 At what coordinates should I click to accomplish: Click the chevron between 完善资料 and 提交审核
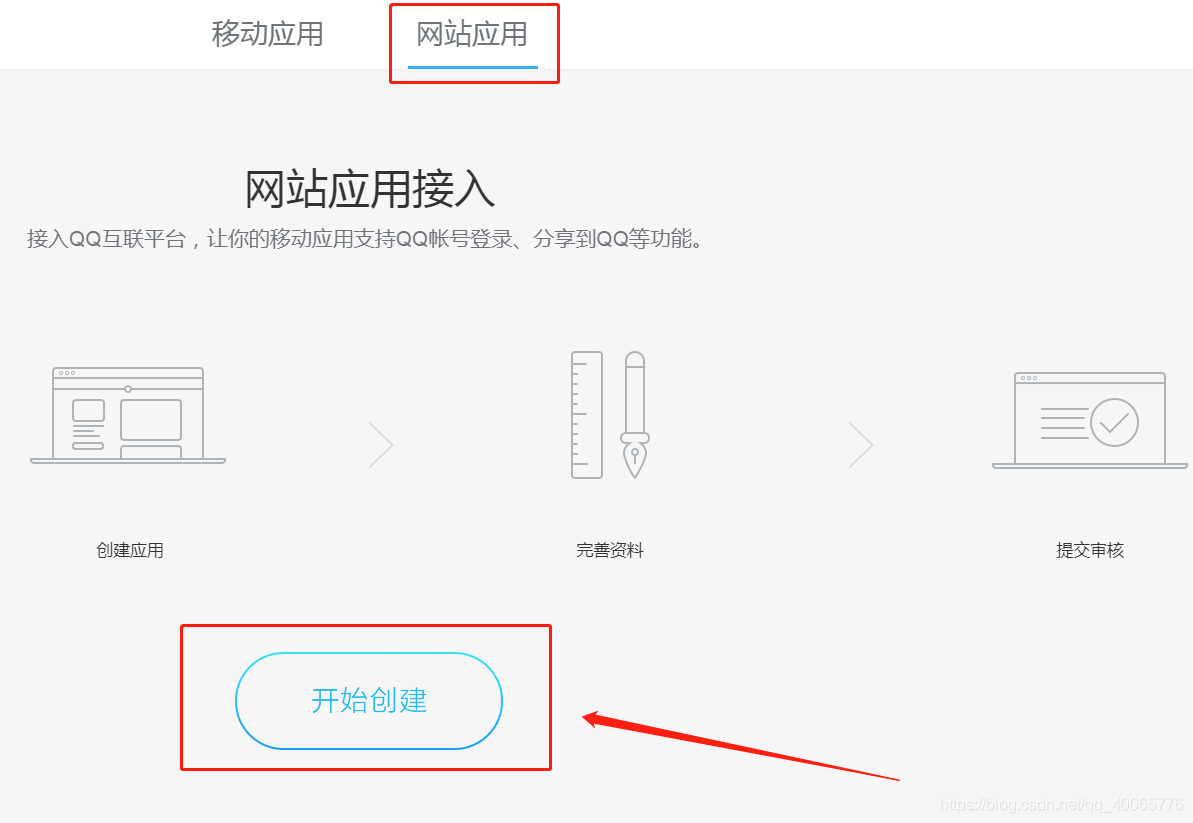(861, 444)
